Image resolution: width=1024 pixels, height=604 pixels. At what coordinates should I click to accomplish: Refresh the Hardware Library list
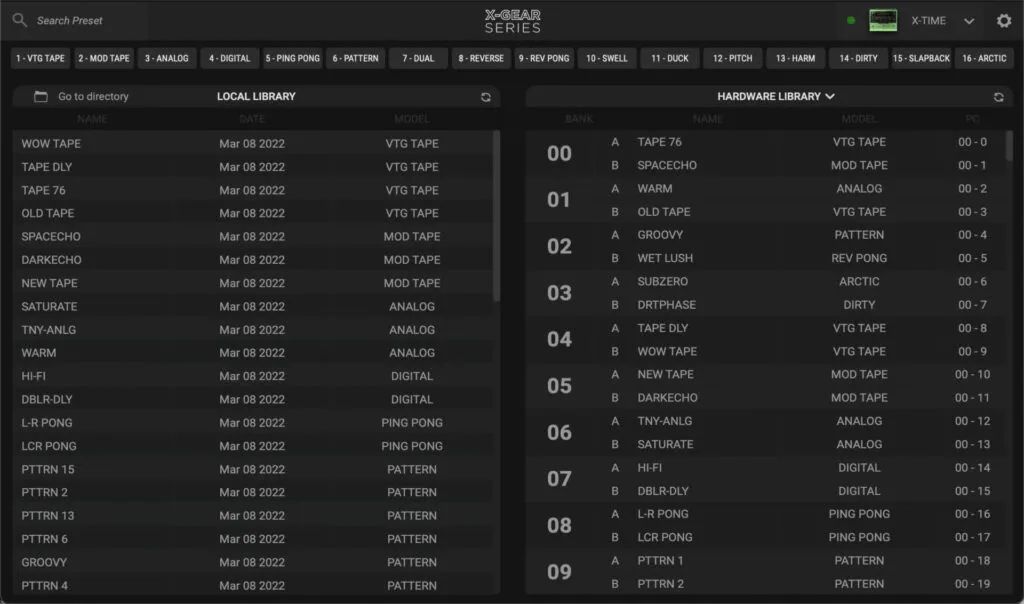pyautogui.click(x=999, y=97)
